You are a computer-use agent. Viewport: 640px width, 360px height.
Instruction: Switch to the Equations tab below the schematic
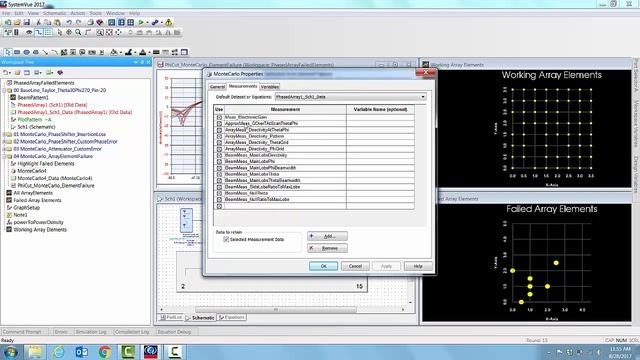231,317
